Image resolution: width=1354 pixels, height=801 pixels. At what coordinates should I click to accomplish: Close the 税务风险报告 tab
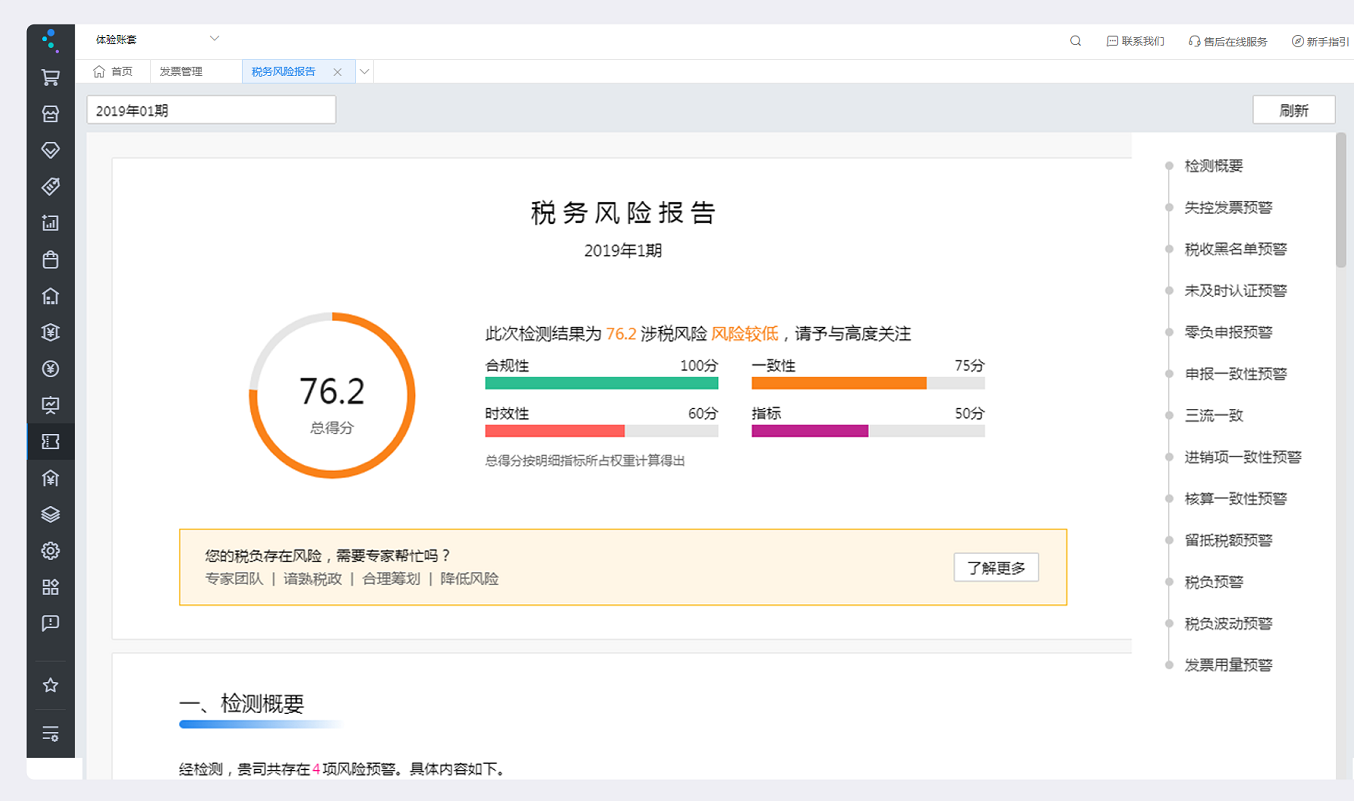click(337, 72)
